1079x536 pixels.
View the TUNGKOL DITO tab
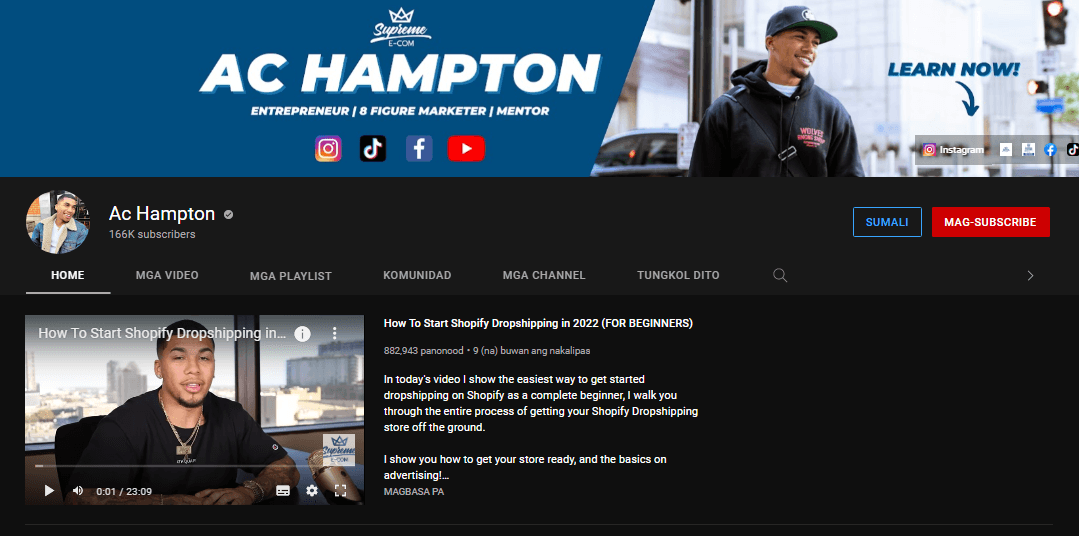(x=678, y=275)
